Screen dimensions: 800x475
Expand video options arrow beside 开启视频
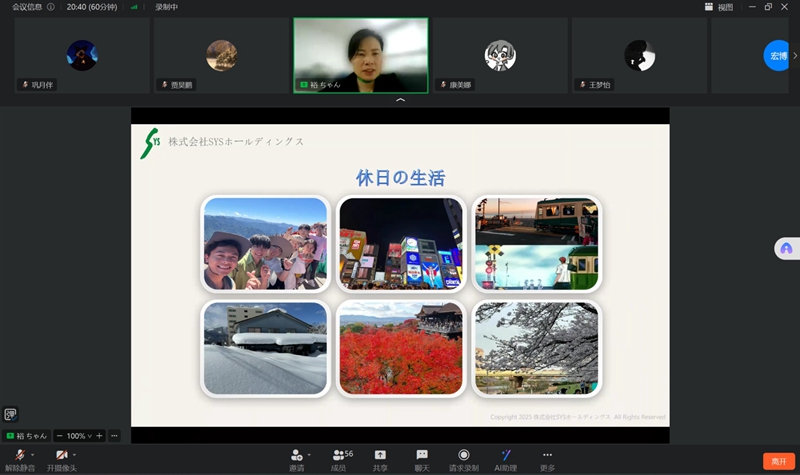point(74,455)
